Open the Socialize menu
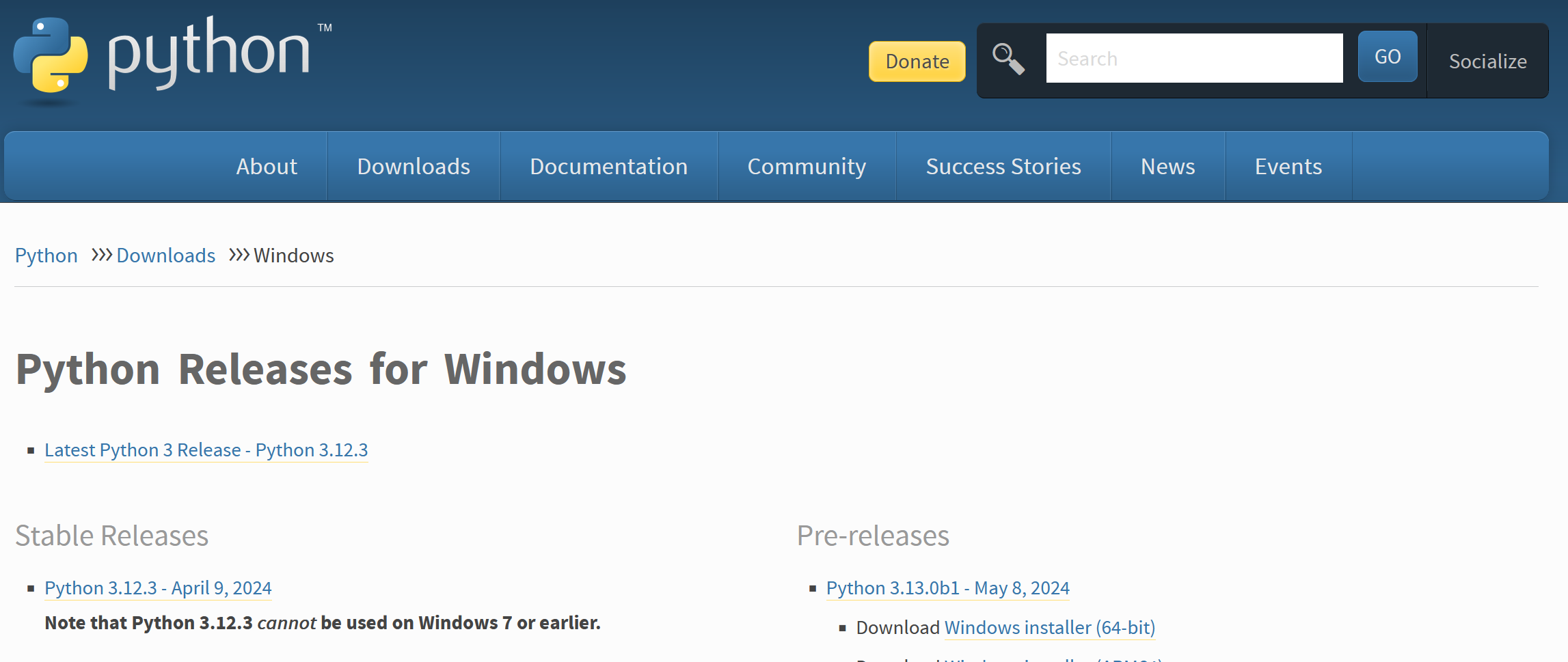This screenshot has width=1568, height=662. tap(1487, 61)
